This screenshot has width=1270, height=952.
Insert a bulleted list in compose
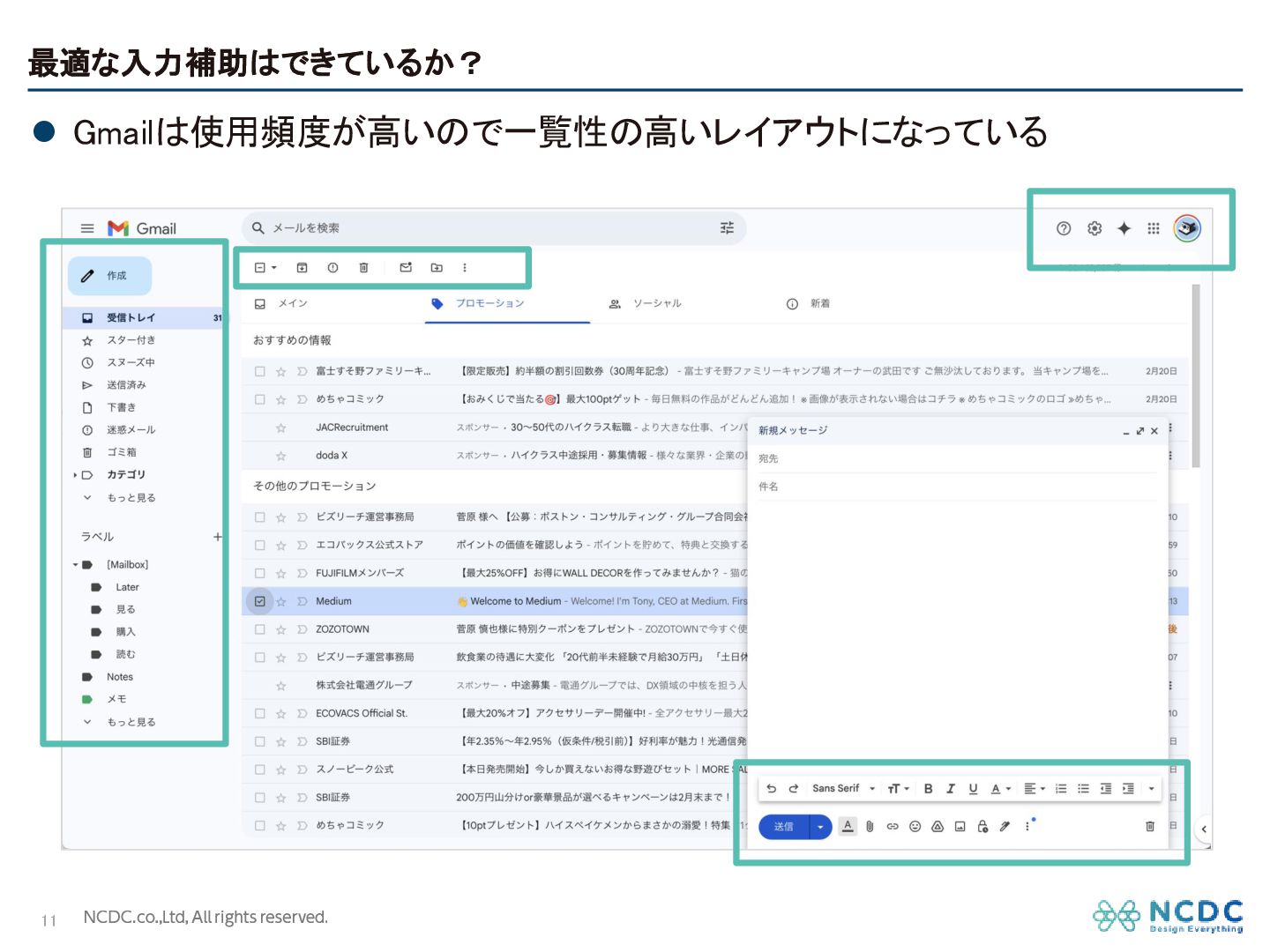[1083, 789]
